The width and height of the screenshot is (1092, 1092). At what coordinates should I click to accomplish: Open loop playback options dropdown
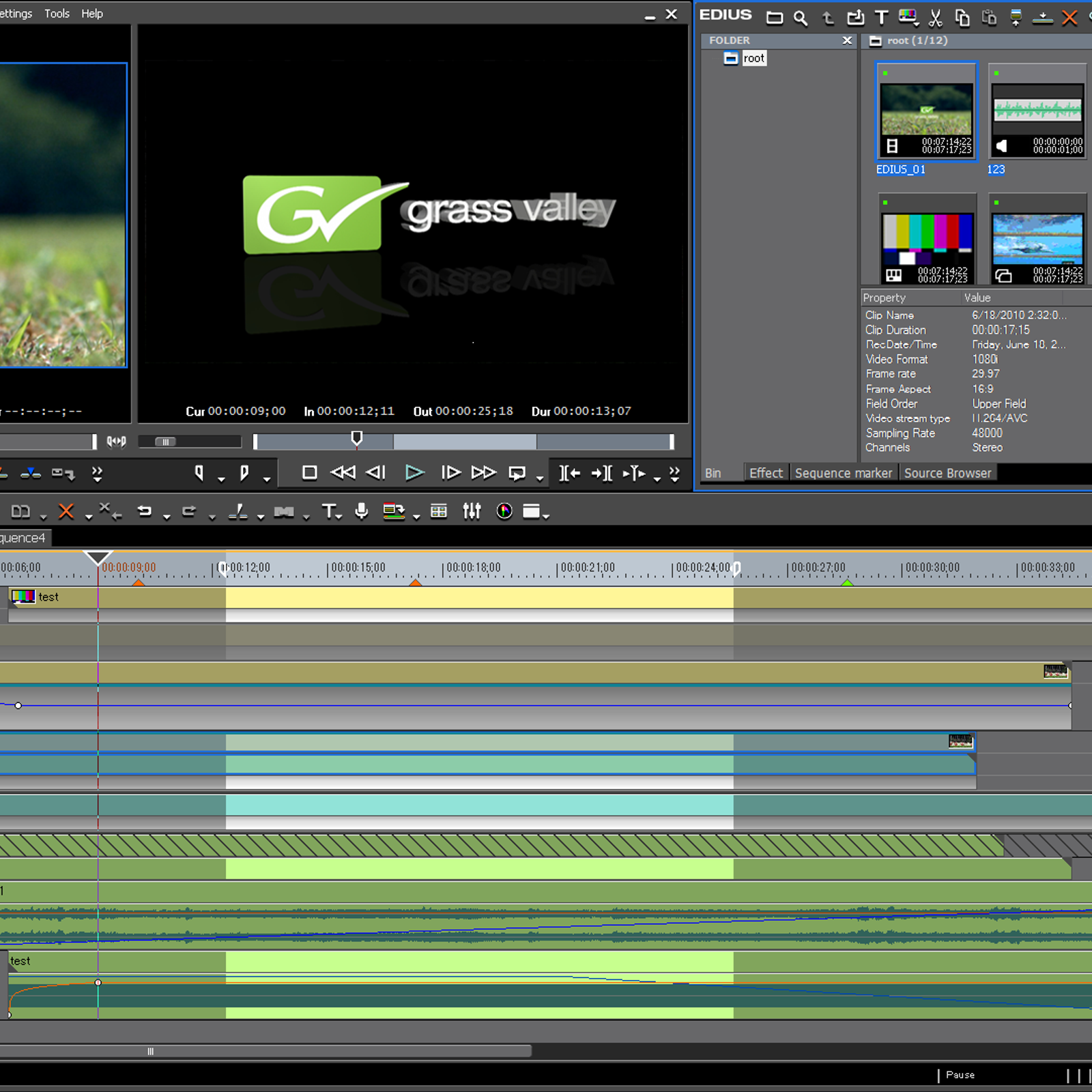540,478
